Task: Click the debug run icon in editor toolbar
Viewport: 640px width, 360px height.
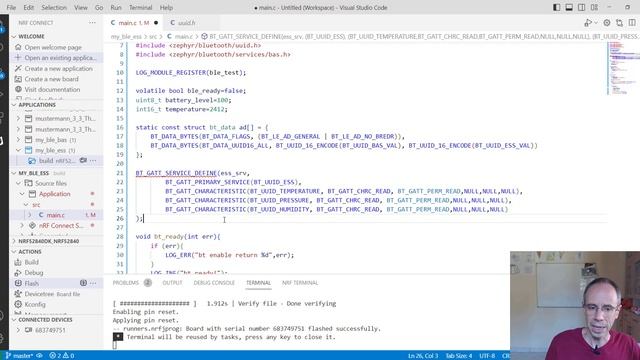Action: (587, 23)
